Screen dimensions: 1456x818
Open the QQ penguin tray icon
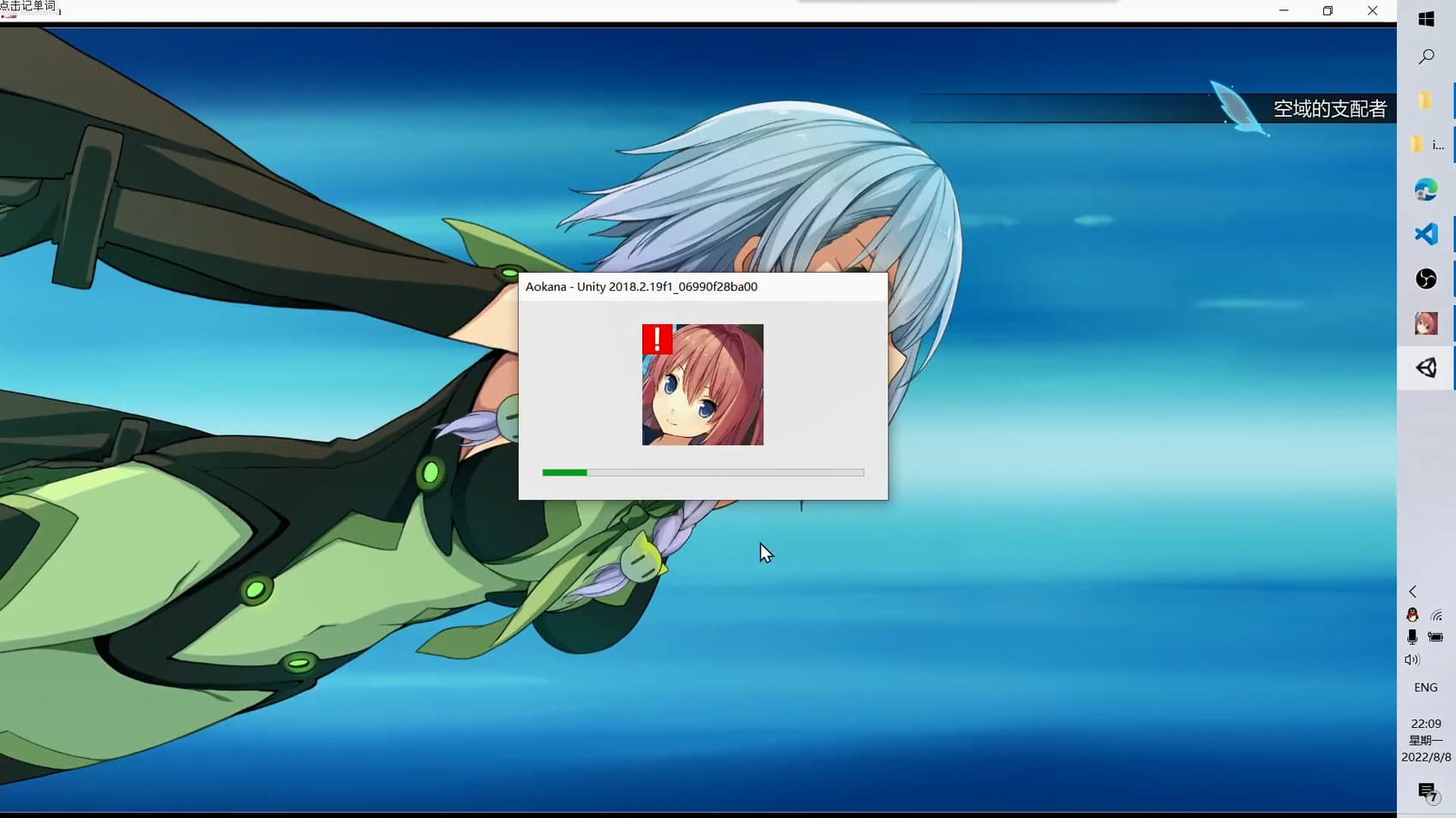click(x=1412, y=615)
